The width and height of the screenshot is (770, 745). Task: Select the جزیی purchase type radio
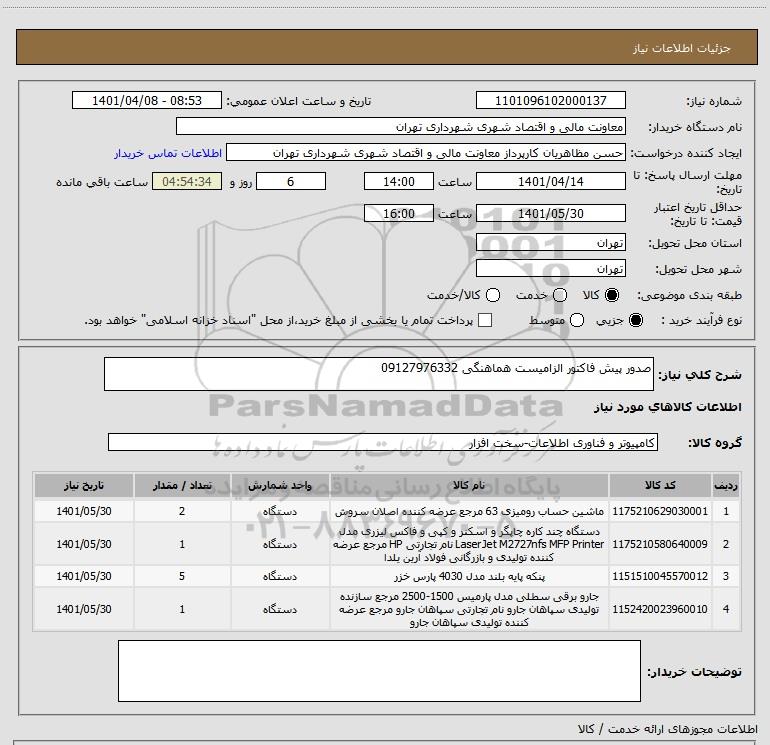pos(635,320)
